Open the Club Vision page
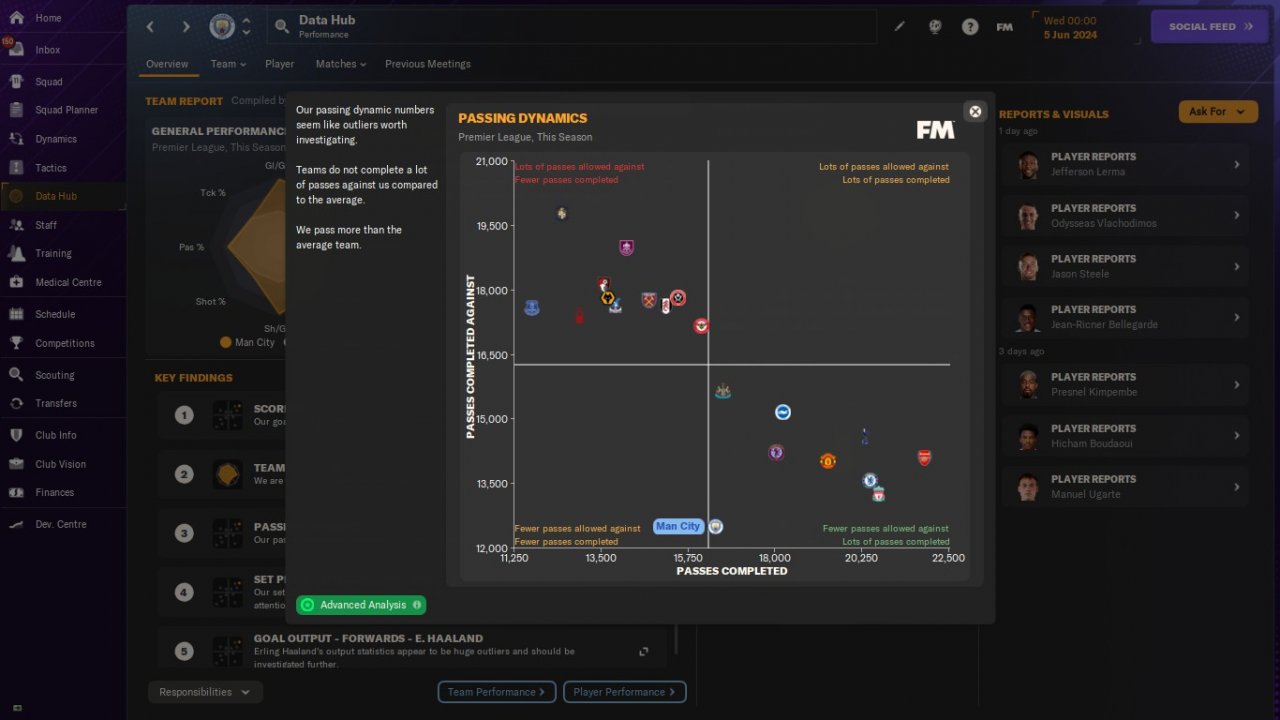The image size is (1280, 720). (63, 464)
